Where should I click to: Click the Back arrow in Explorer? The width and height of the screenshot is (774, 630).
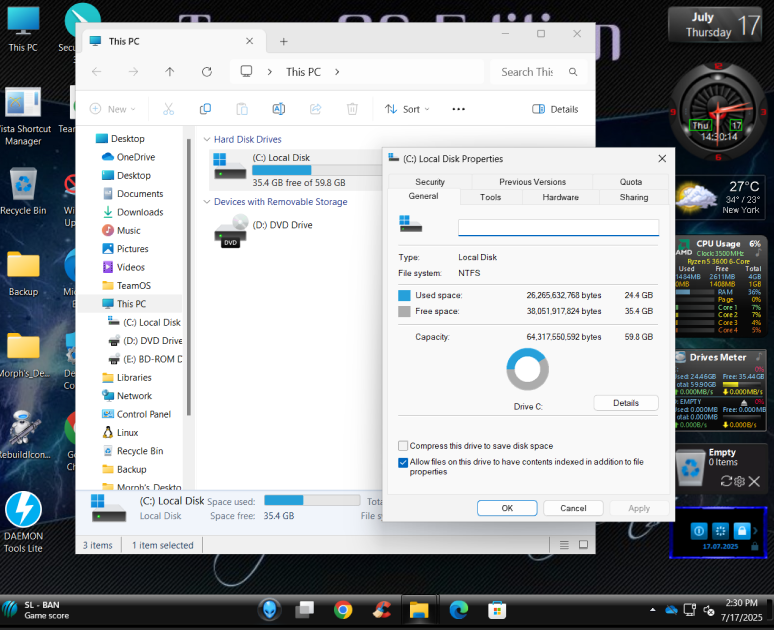[97, 72]
